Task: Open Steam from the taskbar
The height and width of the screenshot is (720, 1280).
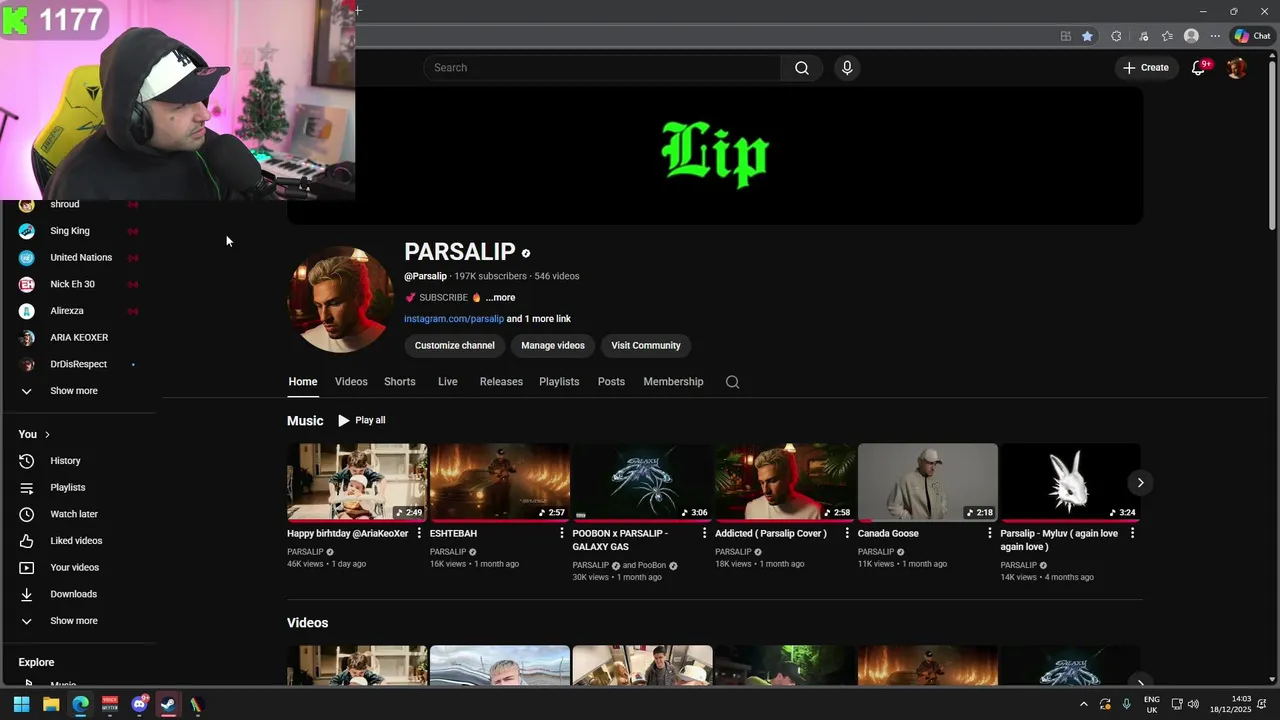Action: (x=168, y=705)
